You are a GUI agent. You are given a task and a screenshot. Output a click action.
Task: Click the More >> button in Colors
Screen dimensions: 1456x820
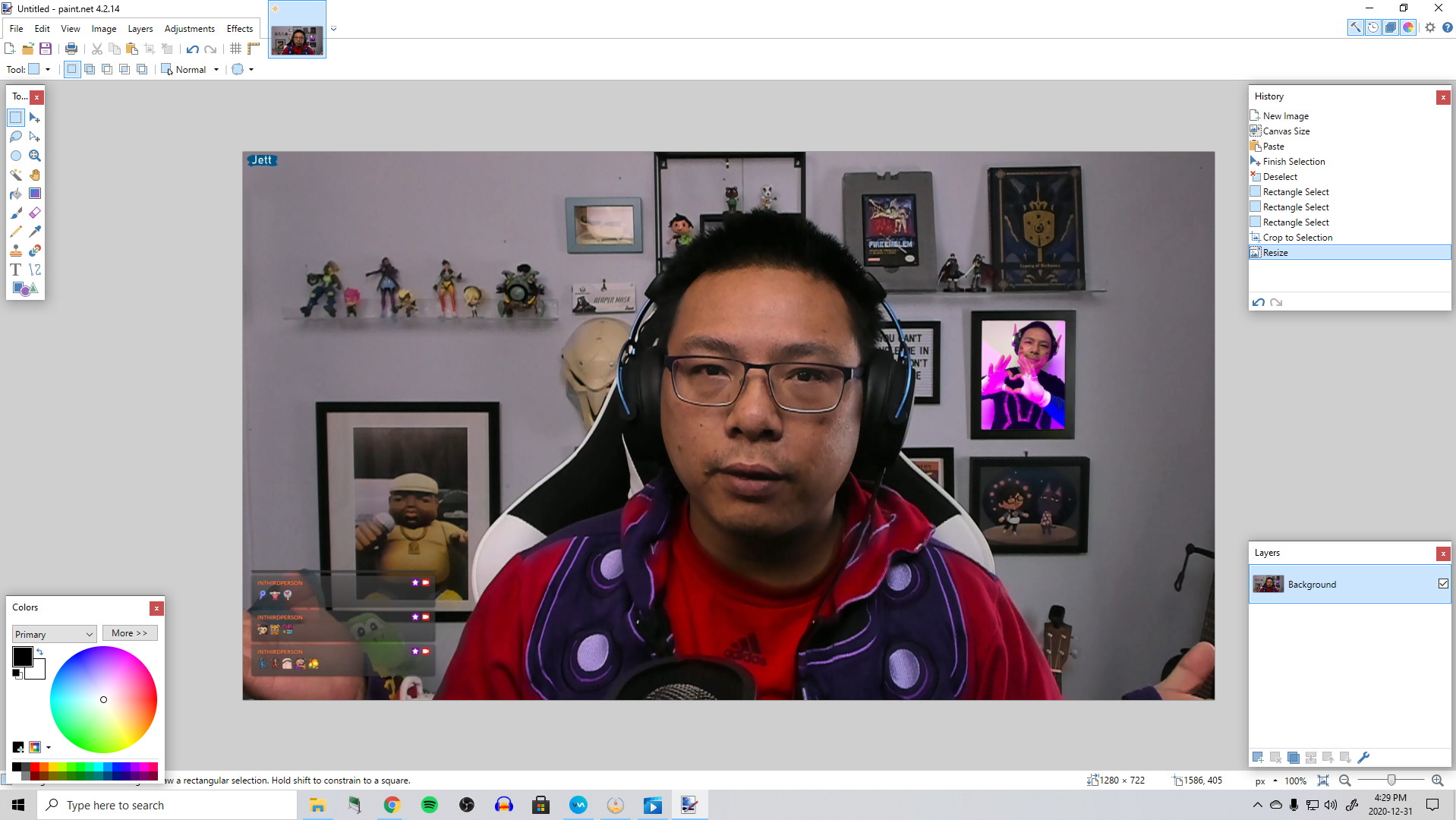click(x=130, y=633)
